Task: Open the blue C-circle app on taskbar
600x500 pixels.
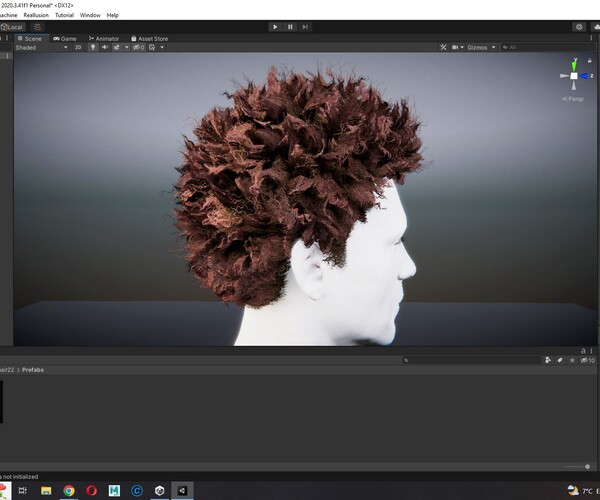Action: (x=137, y=490)
